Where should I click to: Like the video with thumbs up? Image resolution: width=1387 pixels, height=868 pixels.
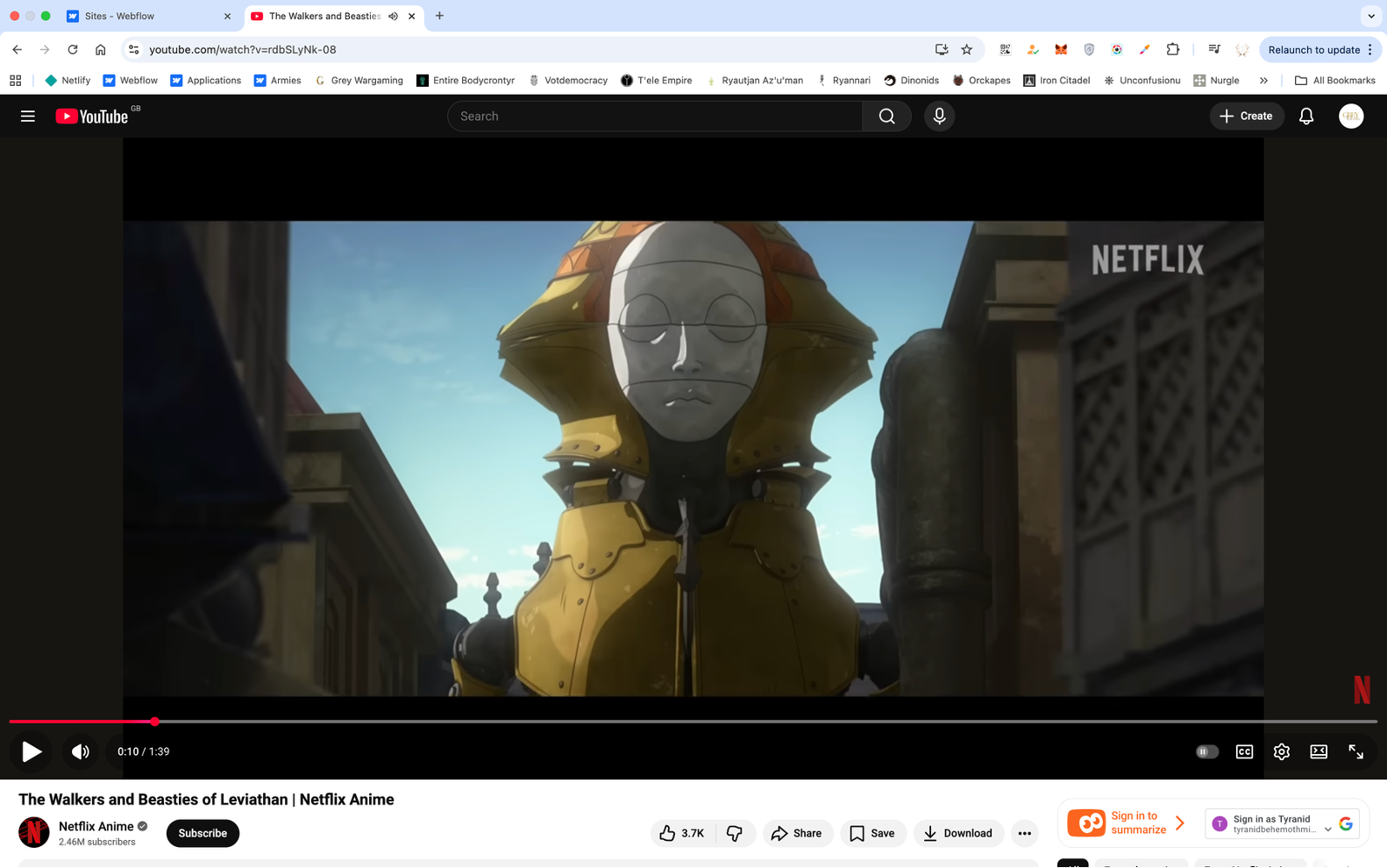click(682, 833)
